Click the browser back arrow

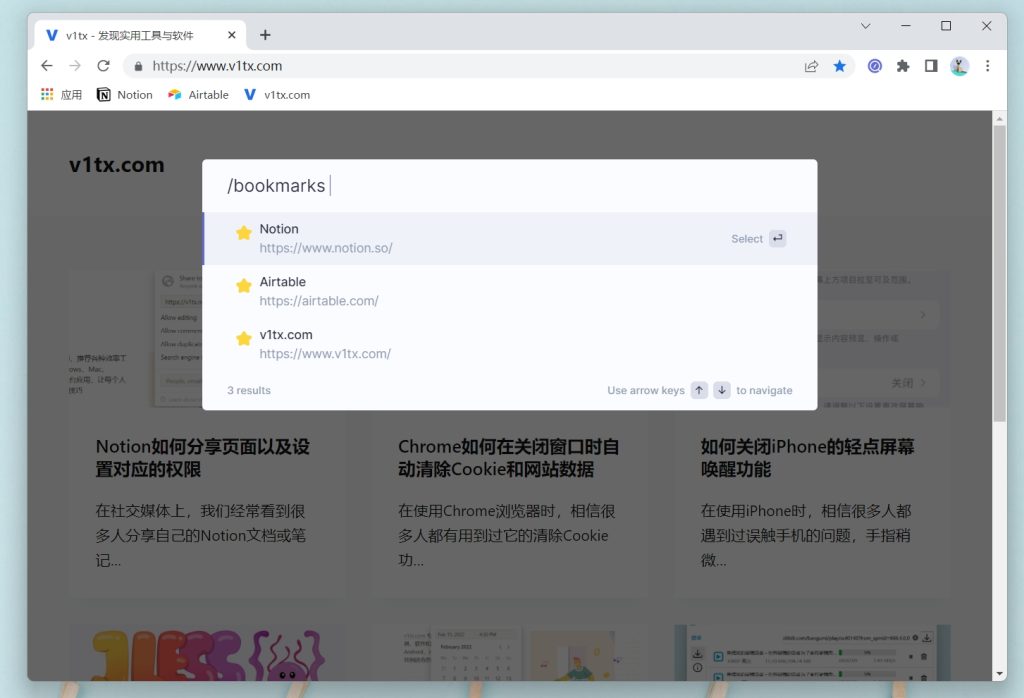pos(47,66)
